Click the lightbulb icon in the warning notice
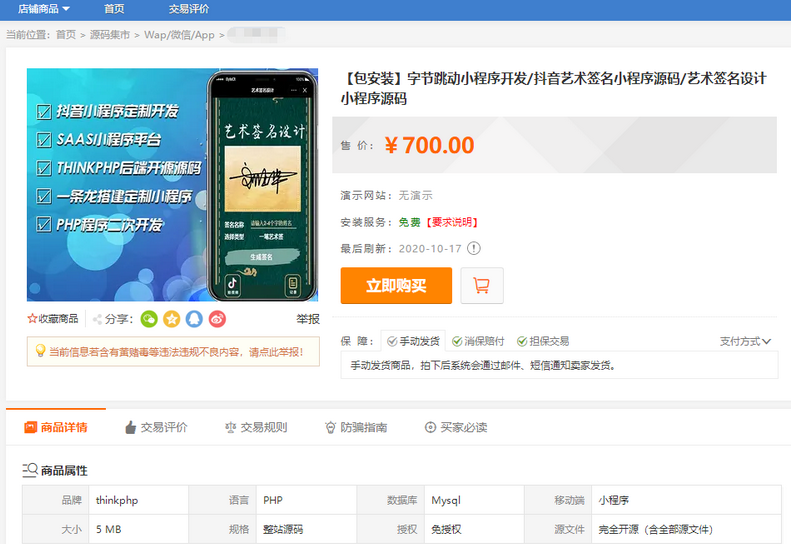Screen dimensions: 791x544 (40, 351)
